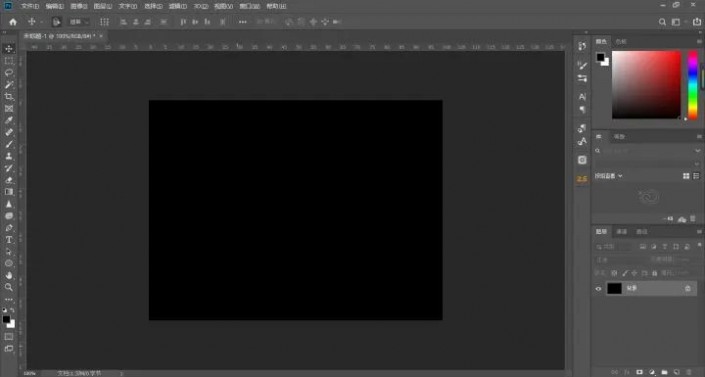Expand the Libraries view-by dropdown
The image size is (705, 377).
click(609, 176)
